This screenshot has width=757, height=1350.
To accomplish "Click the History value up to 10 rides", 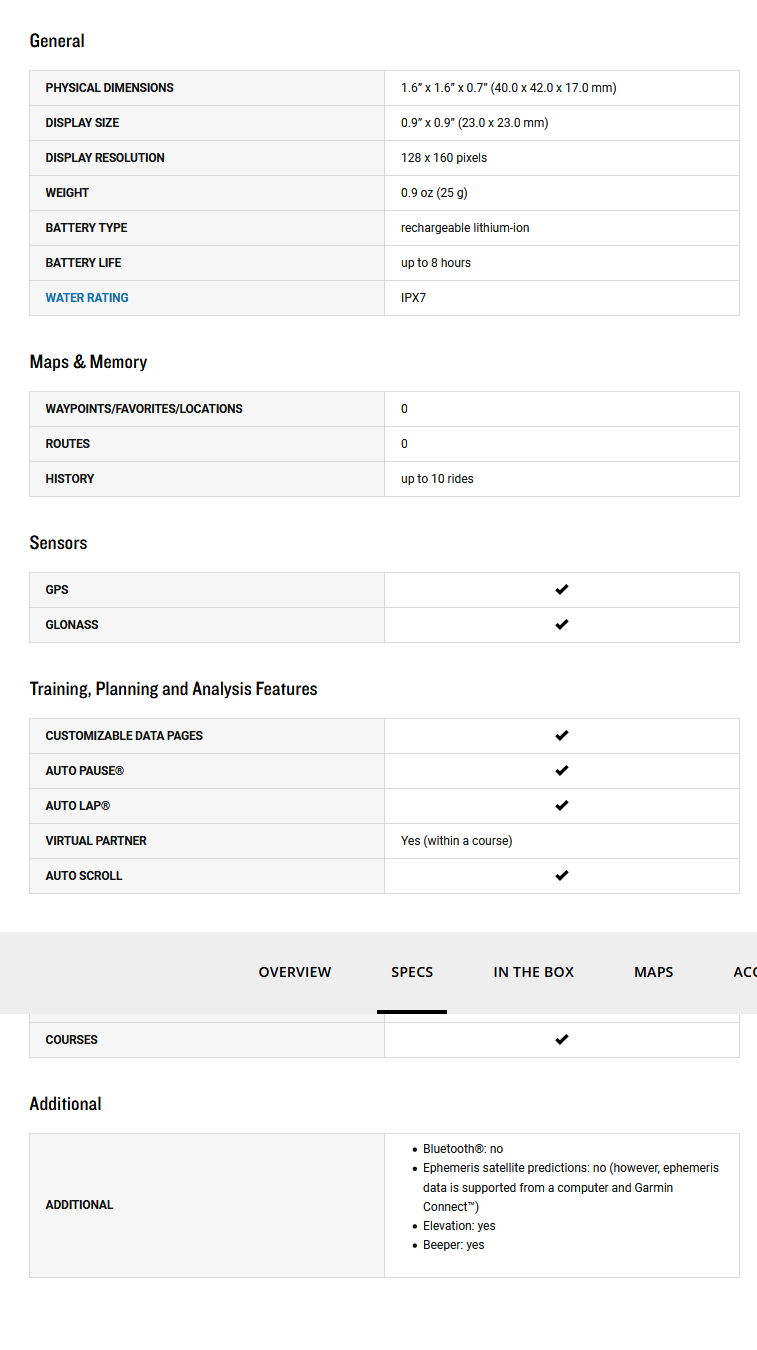I will click(437, 479).
